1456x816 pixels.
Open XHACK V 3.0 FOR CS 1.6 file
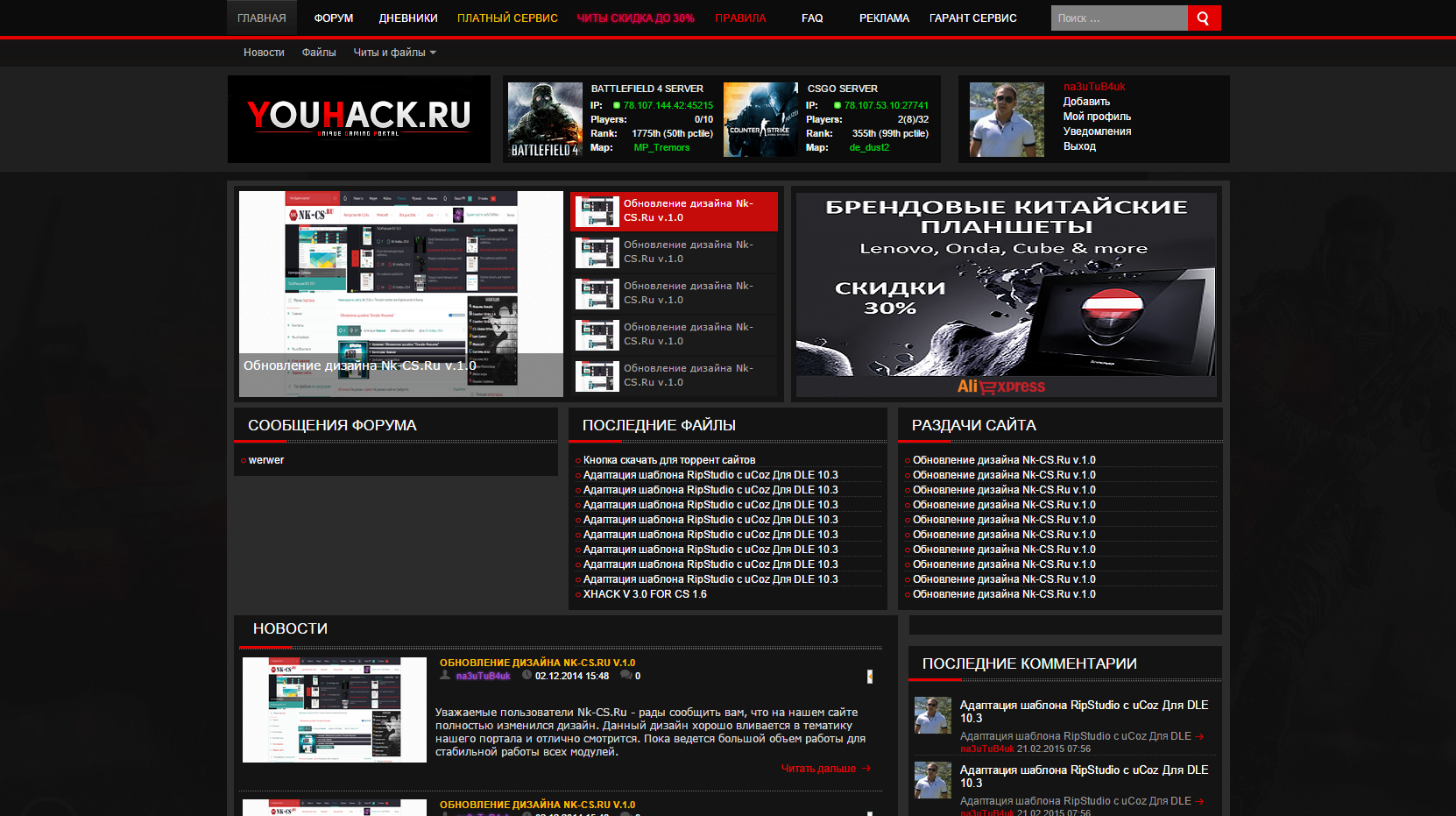point(645,594)
